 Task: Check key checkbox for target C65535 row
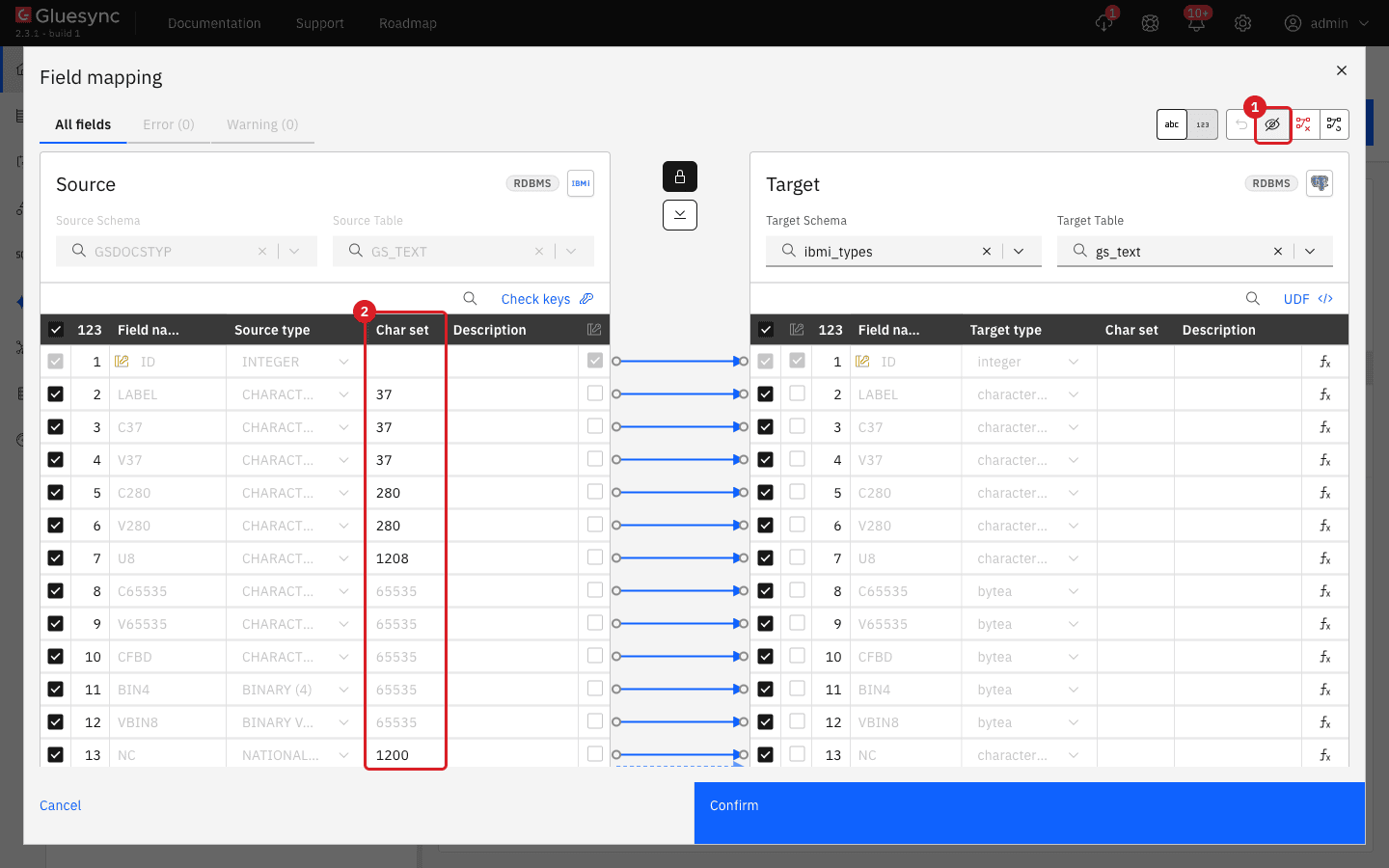797,590
